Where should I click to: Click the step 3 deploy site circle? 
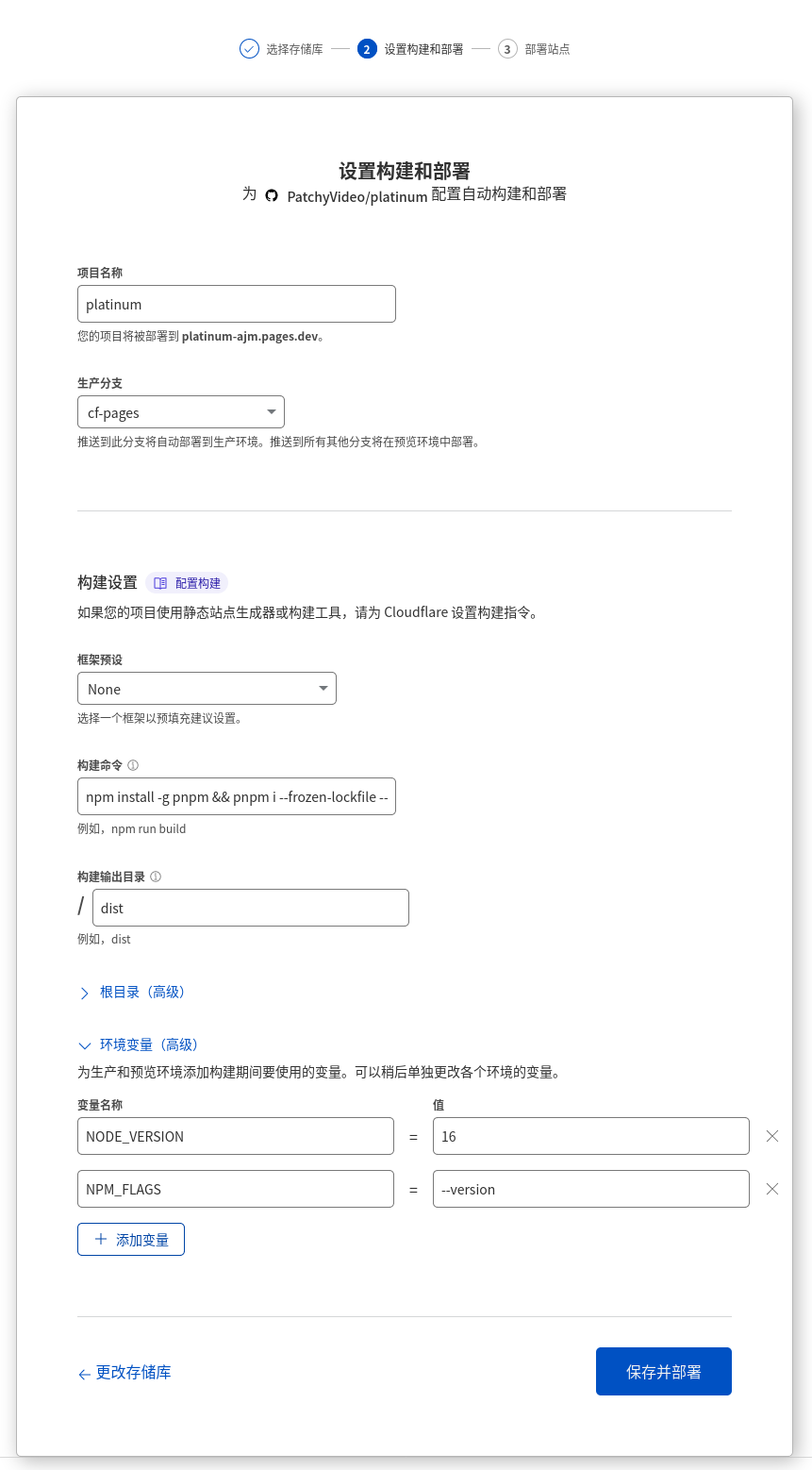point(507,49)
